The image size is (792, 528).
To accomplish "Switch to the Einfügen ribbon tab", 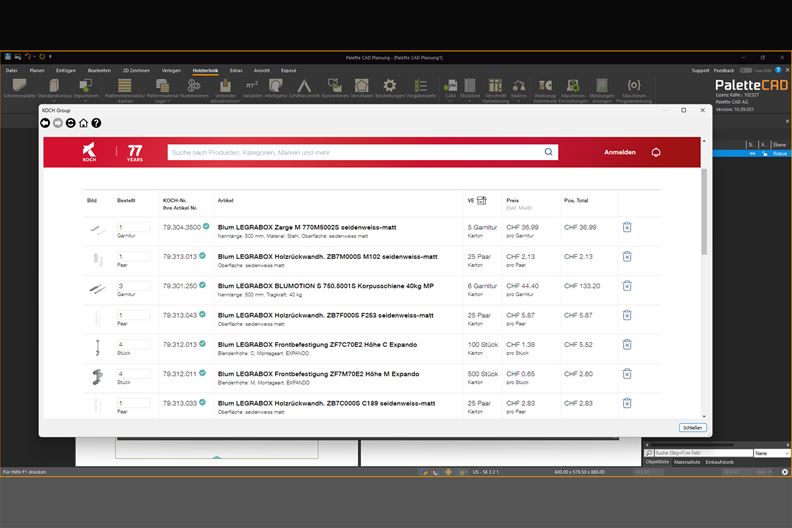I will point(66,71).
